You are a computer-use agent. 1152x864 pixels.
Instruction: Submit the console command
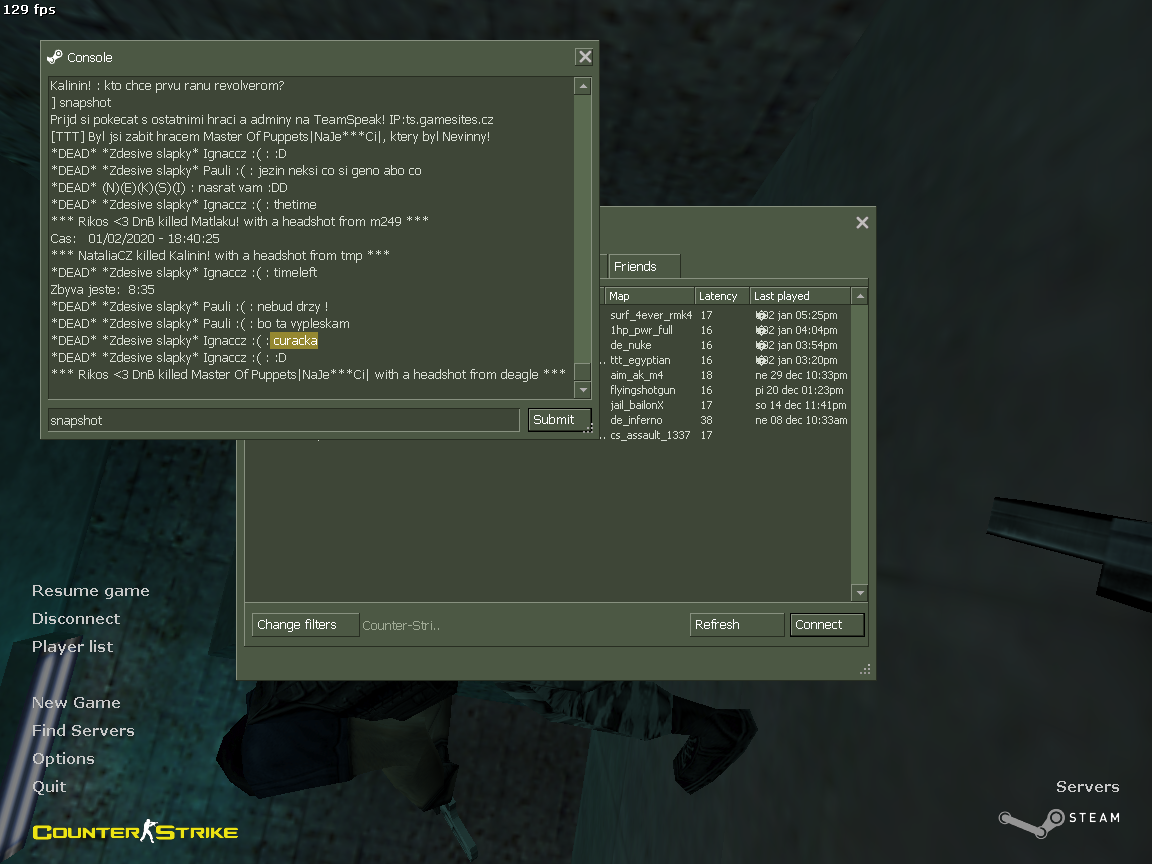pyautogui.click(x=559, y=420)
